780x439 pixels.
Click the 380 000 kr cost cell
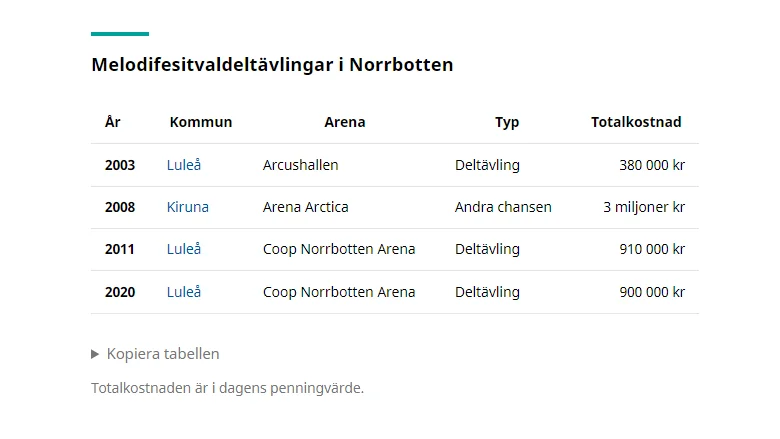[652, 165]
